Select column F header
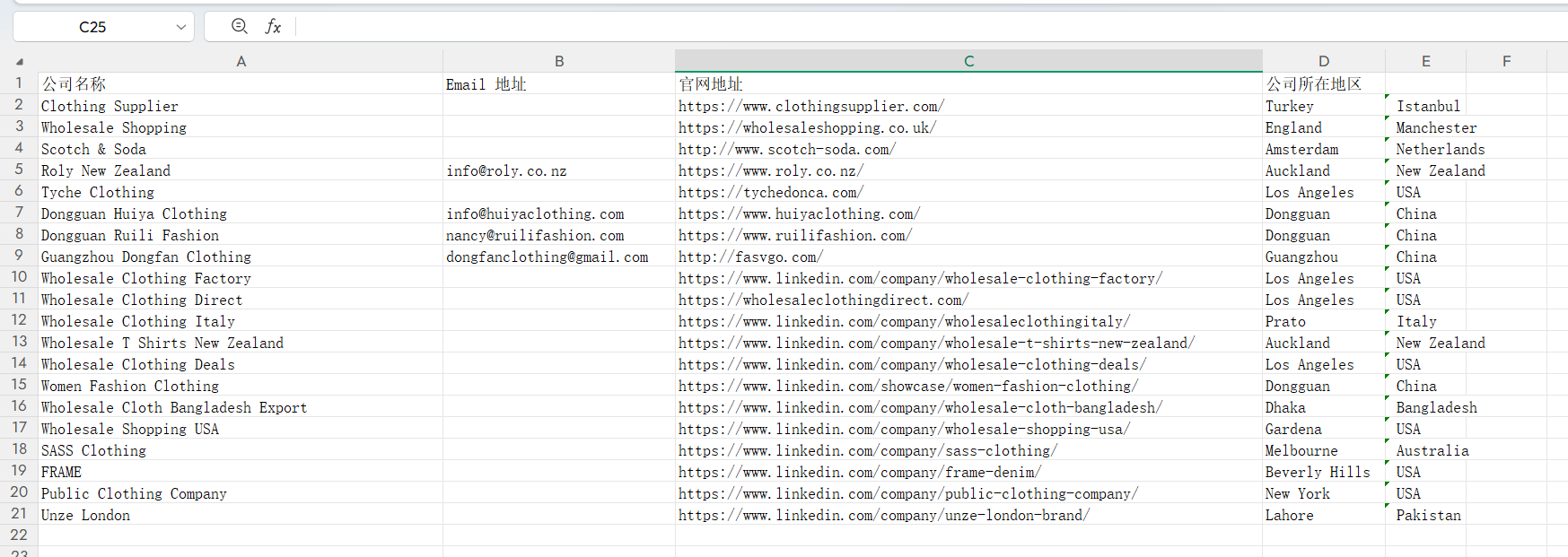Screen dimensions: 1568x557 1506,61
